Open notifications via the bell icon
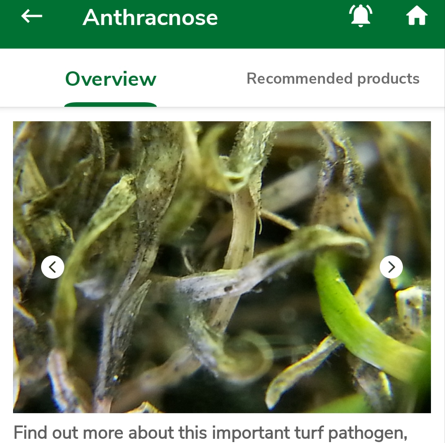Viewport: 445px width, 443px height. (360, 16)
